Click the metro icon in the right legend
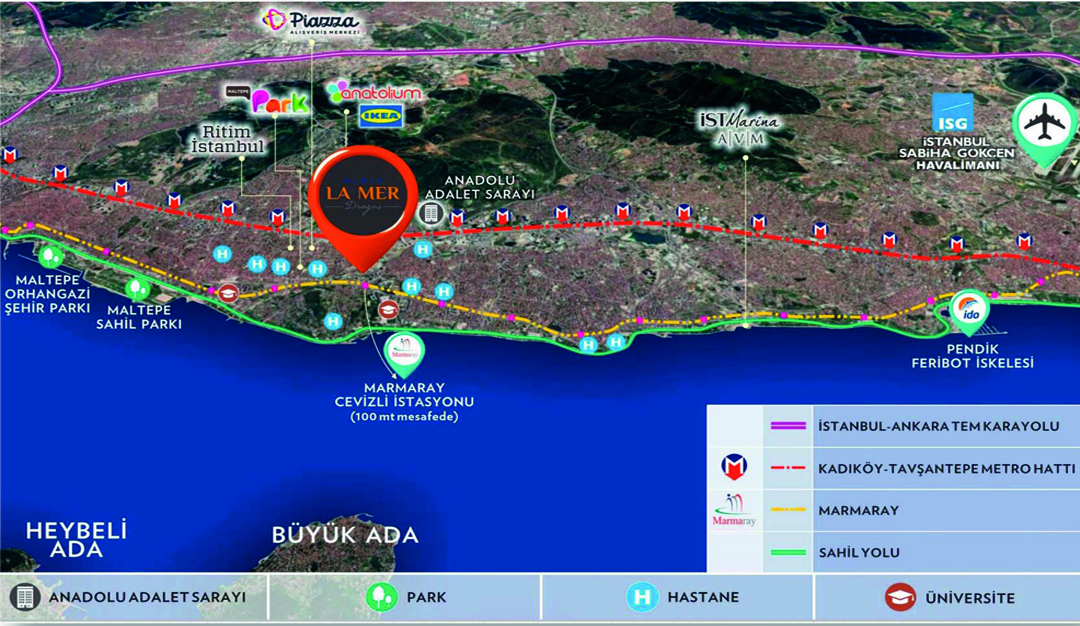The width and height of the screenshot is (1080, 626). click(x=735, y=467)
